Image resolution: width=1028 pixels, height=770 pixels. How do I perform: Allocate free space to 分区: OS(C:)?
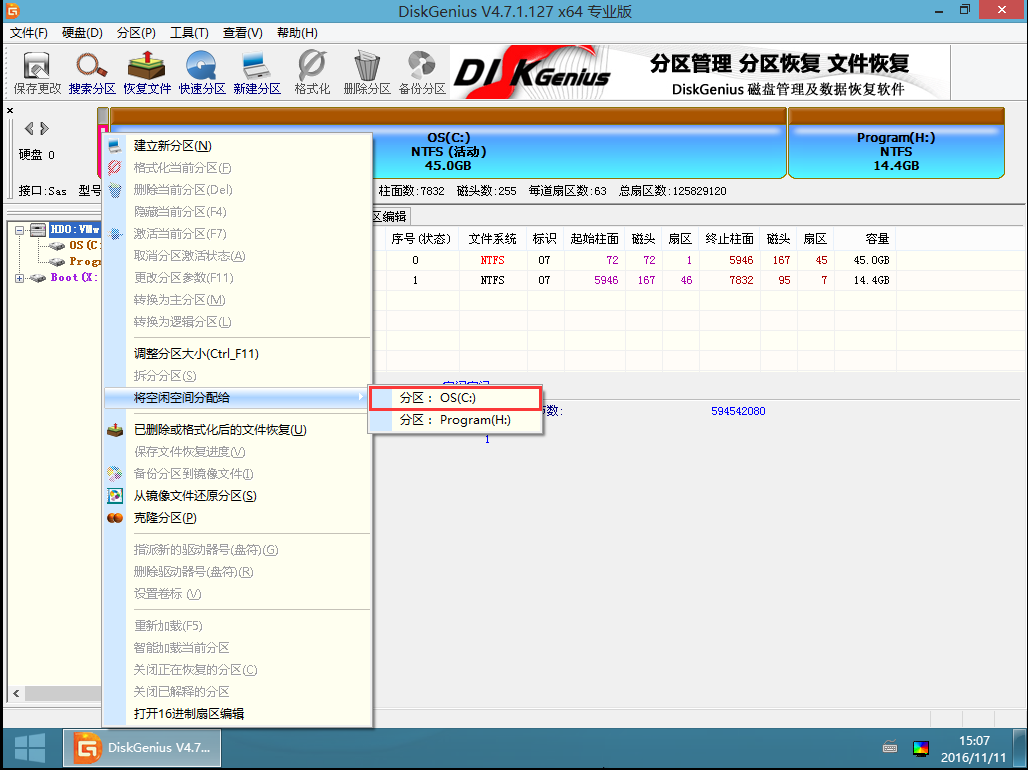(x=455, y=398)
